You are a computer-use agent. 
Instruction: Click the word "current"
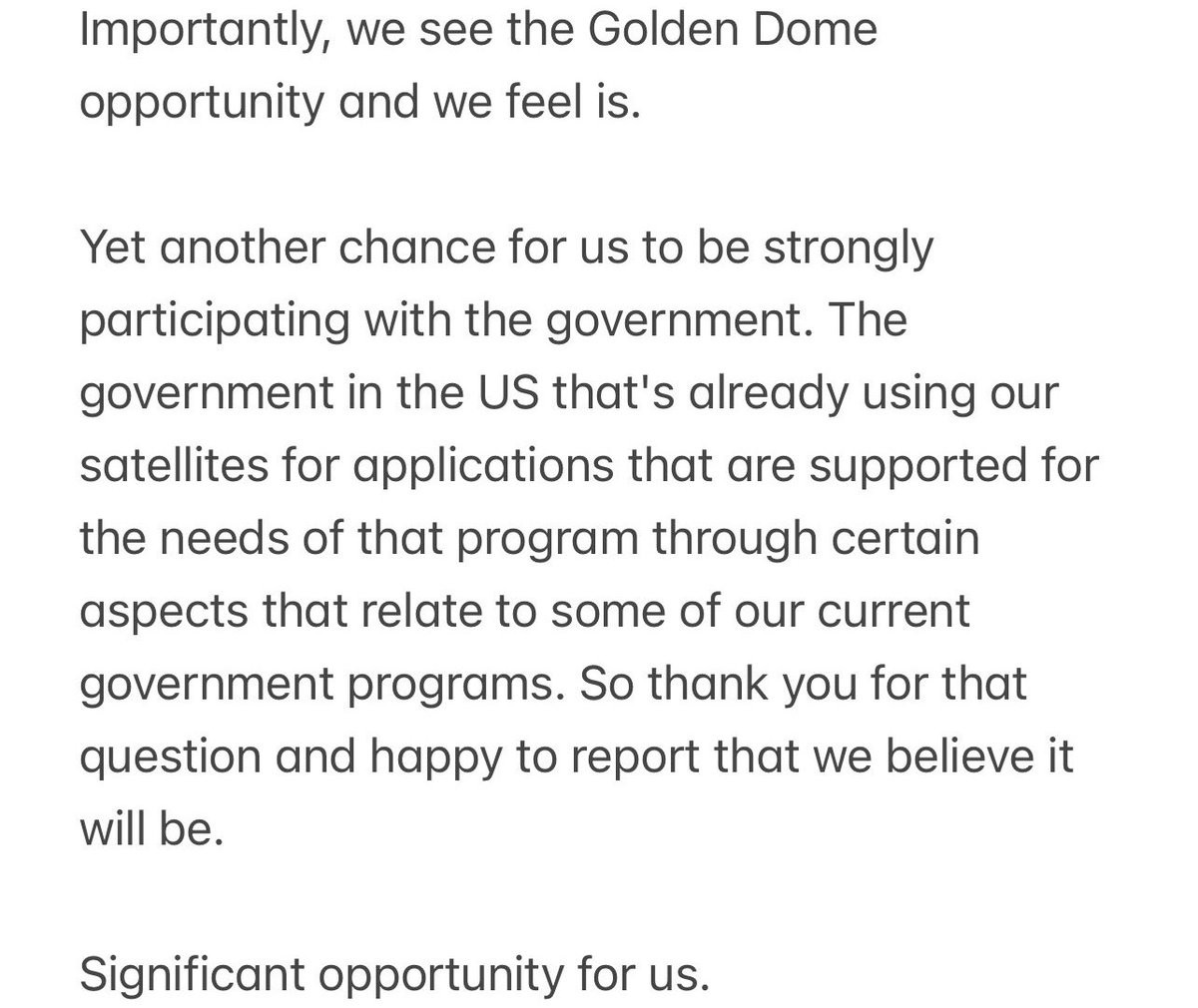coord(894,611)
